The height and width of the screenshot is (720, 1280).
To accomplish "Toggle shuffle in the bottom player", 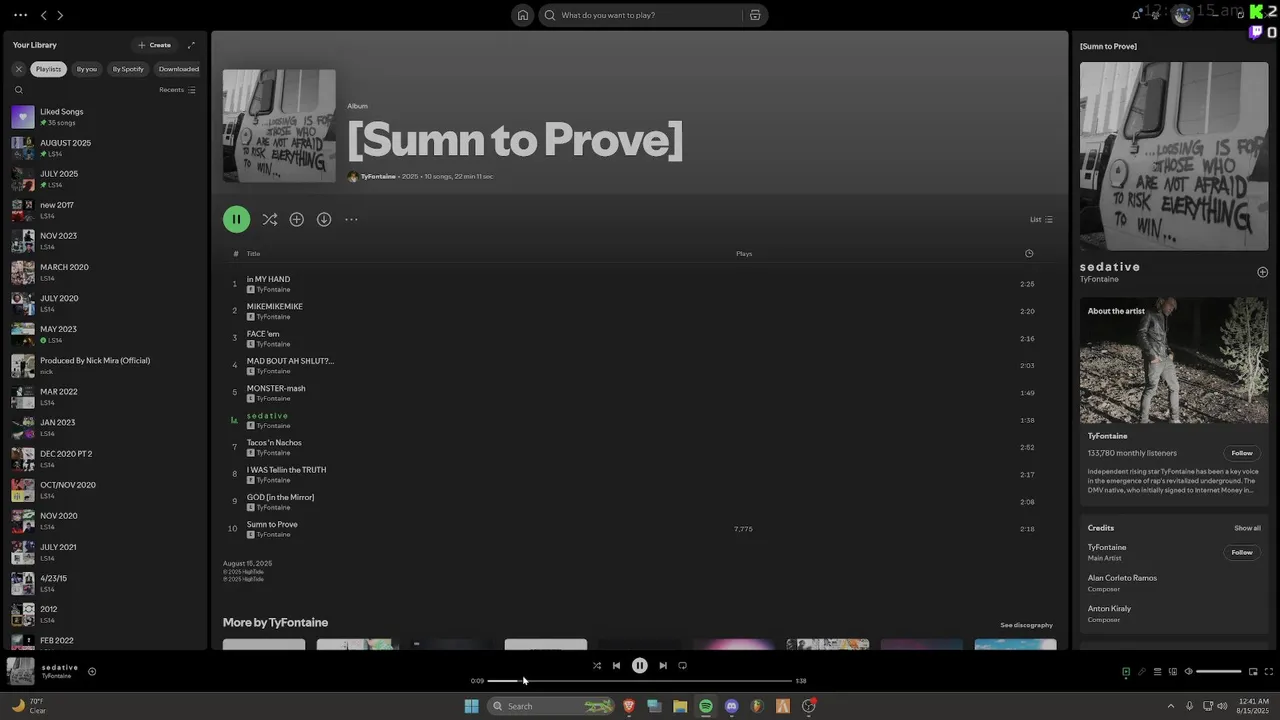I will pos(597,665).
